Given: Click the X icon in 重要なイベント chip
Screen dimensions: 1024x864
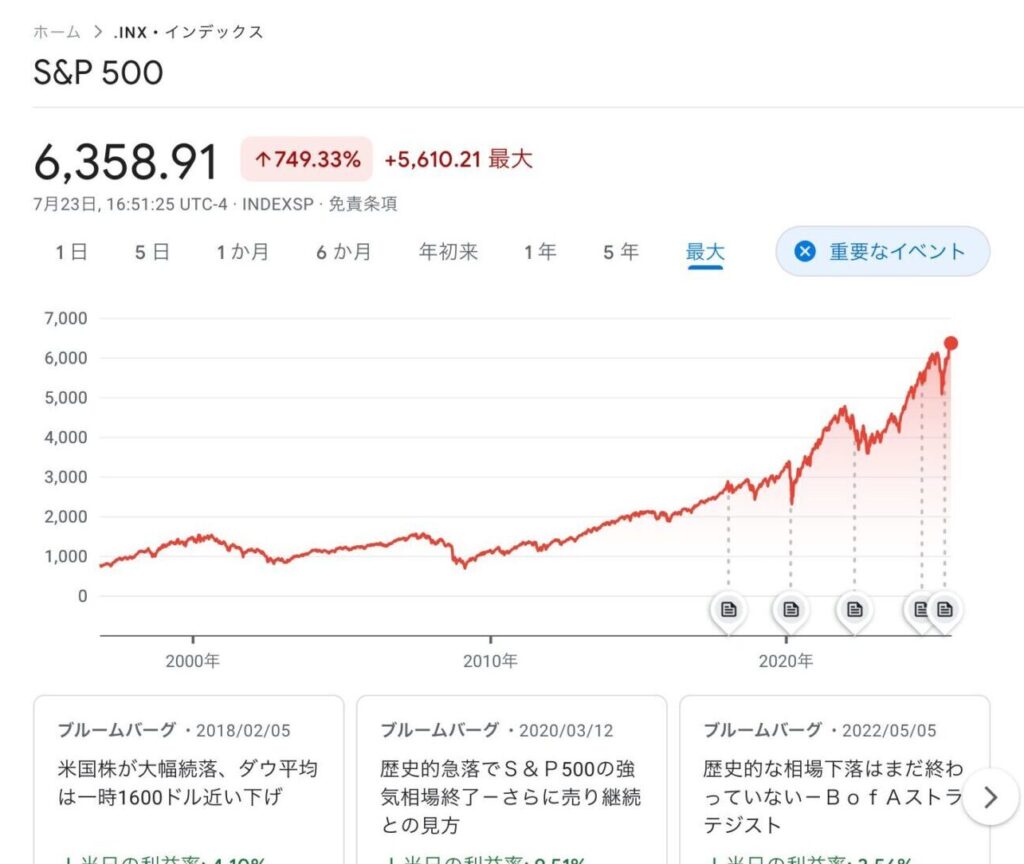Looking at the screenshot, I should 805,251.
